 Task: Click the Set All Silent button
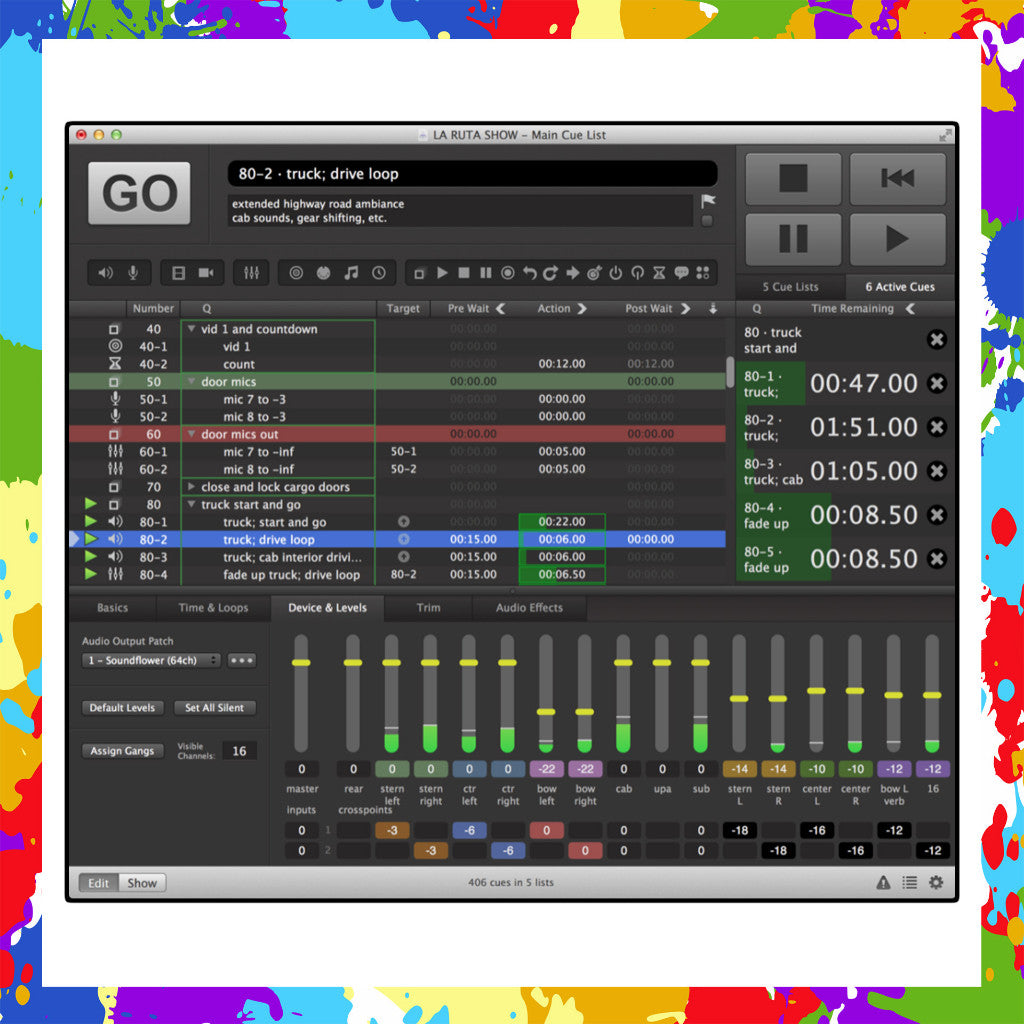pyautogui.click(x=215, y=708)
